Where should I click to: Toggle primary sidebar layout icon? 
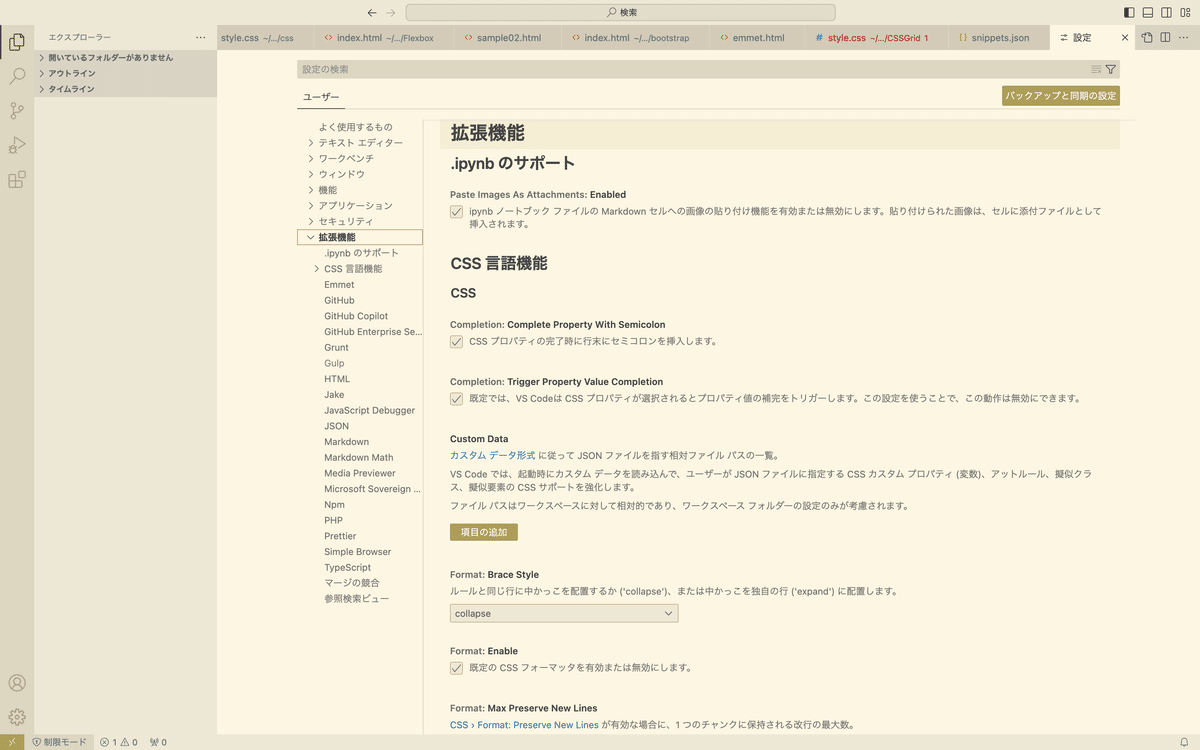(1129, 13)
